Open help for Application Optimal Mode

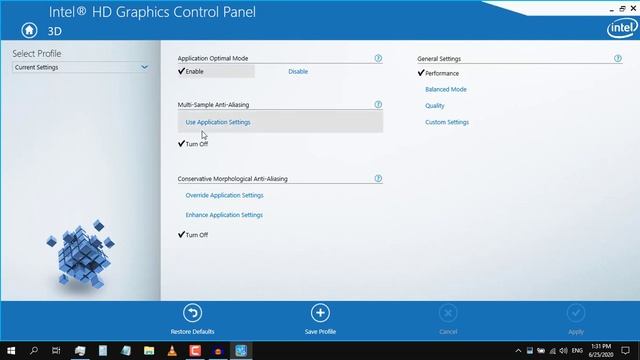[378, 58]
